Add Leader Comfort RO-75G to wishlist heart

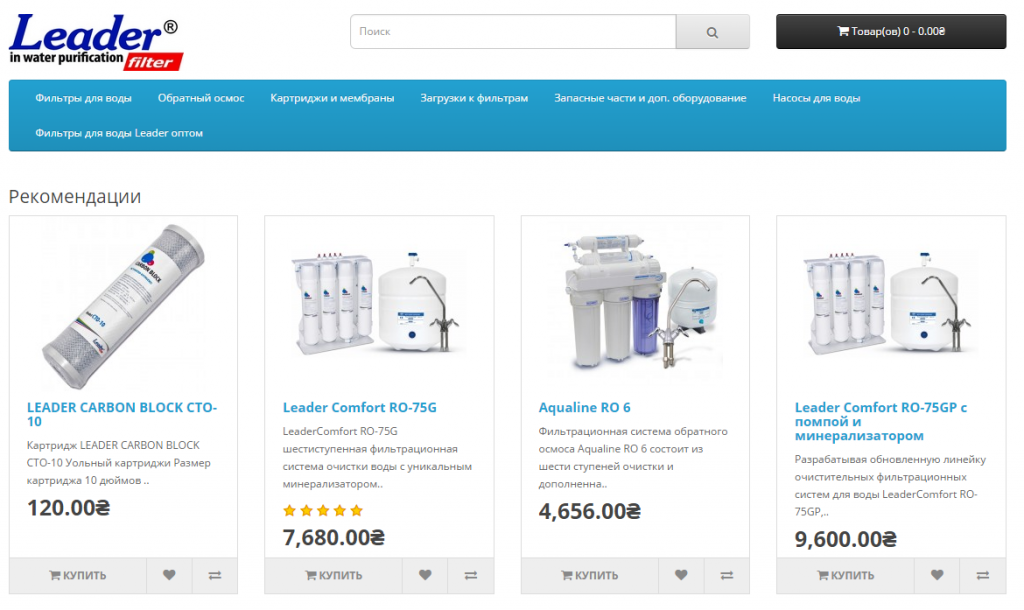[425, 575]
